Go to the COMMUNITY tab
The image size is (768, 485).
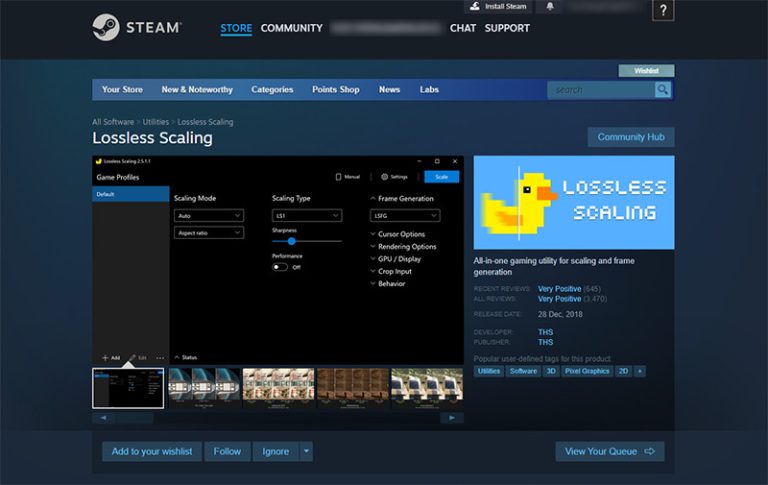click(x=291, y=28)
